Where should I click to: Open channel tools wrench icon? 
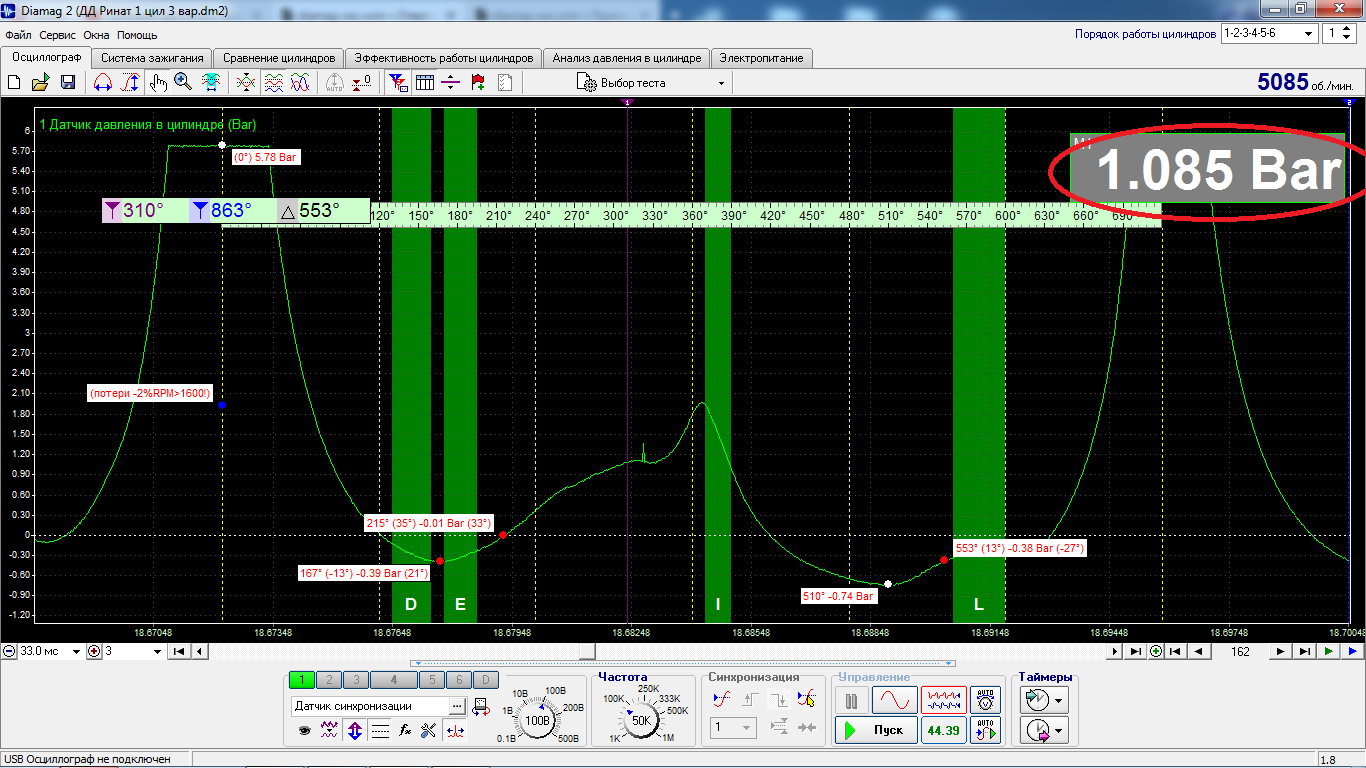430,731
